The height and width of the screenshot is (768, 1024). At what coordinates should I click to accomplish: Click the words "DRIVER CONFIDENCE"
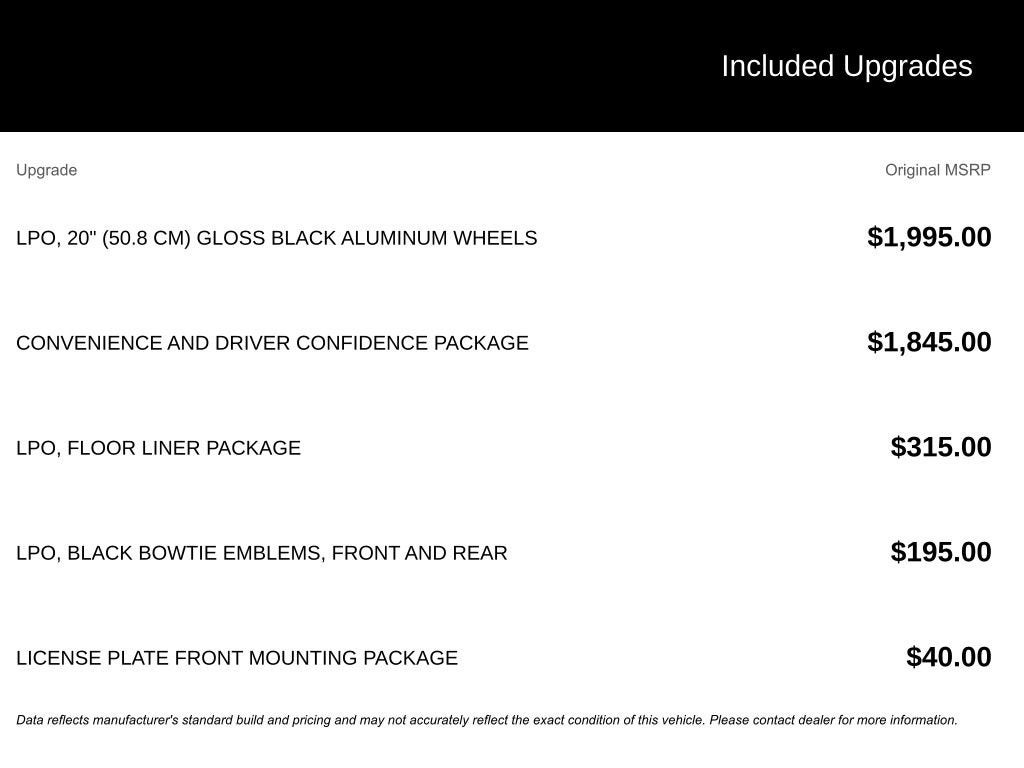(321, 343)
